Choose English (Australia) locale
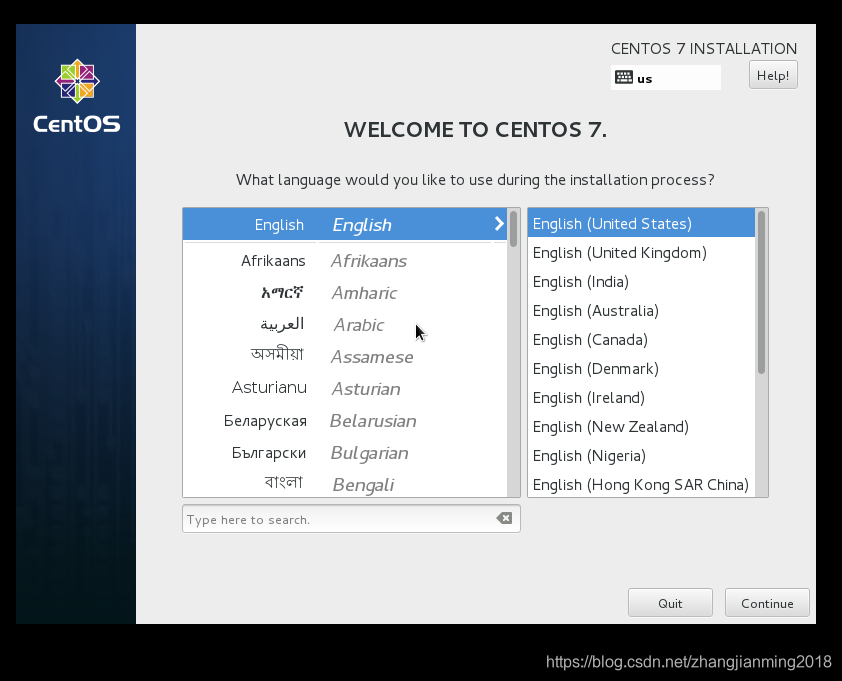Image resolution: width=842 pixels, height=681 pixels. 641,310
